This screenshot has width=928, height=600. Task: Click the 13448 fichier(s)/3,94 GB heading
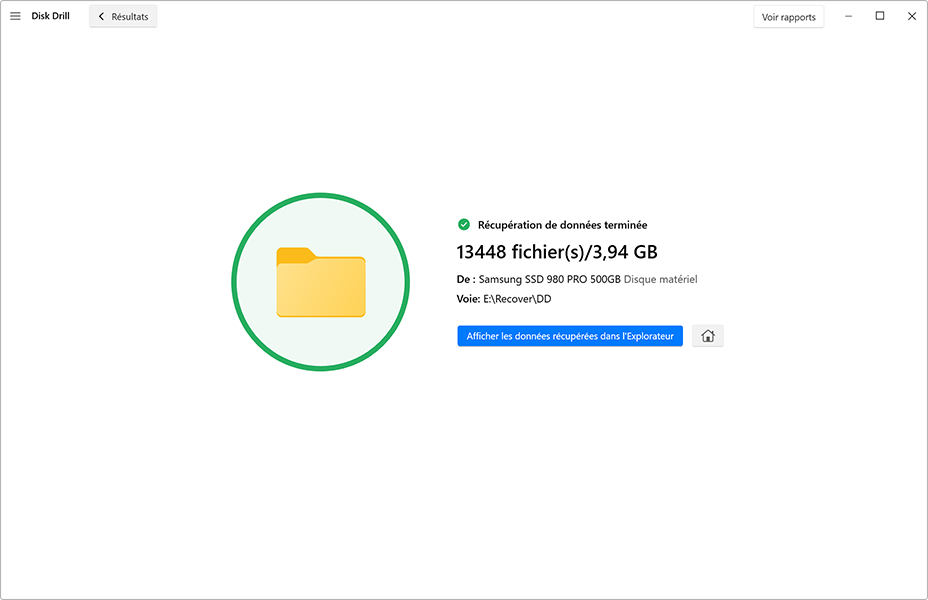[557, 252]
